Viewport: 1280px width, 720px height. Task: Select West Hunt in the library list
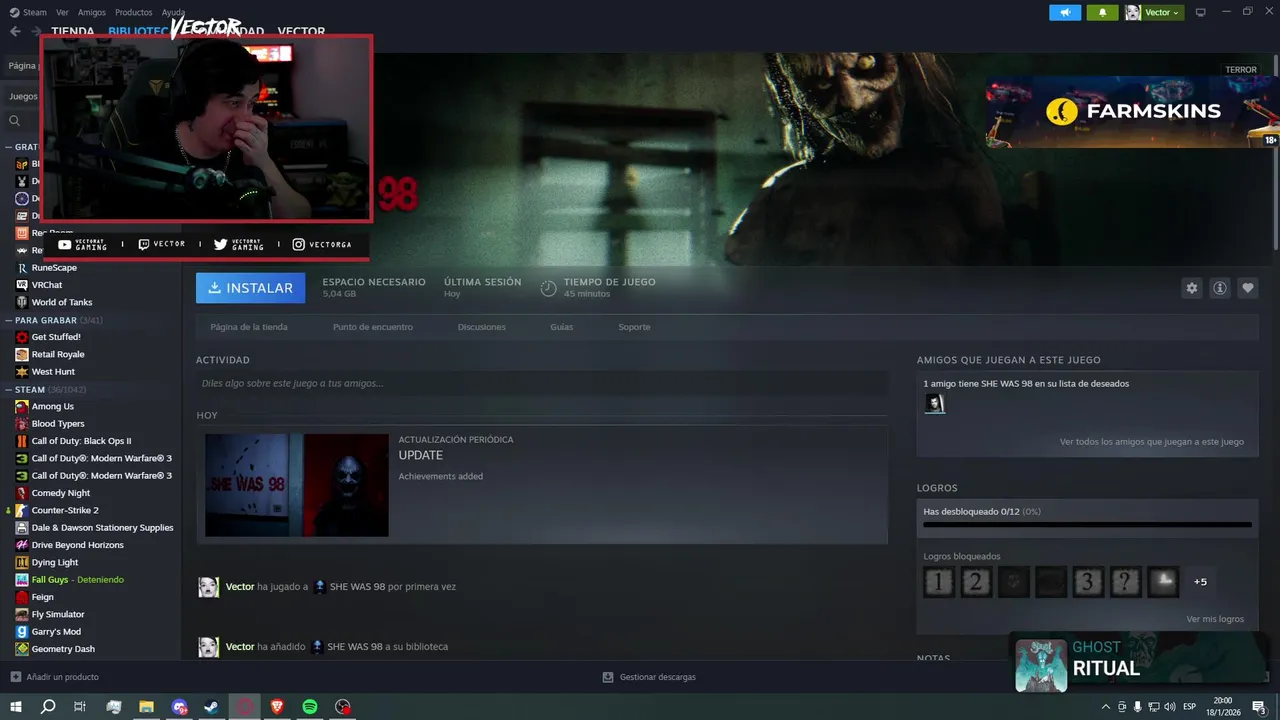(53, 372)
